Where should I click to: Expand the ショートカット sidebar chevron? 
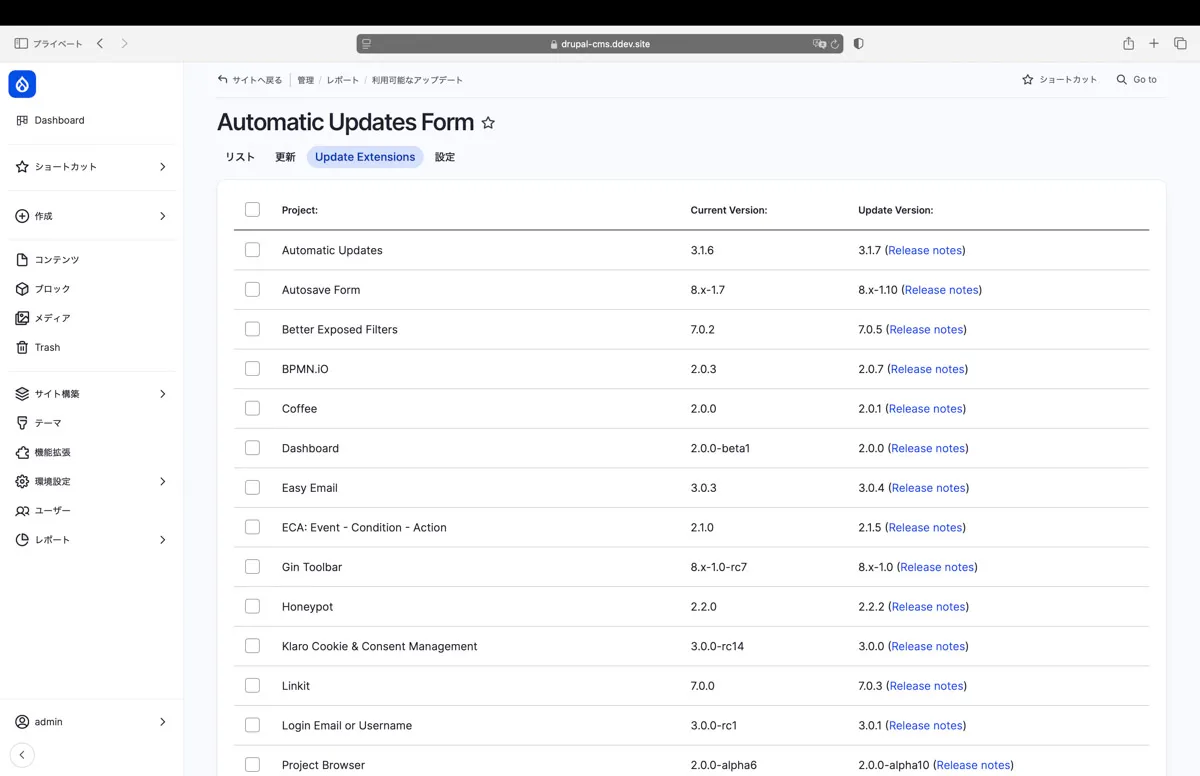(x=163, y=167)
